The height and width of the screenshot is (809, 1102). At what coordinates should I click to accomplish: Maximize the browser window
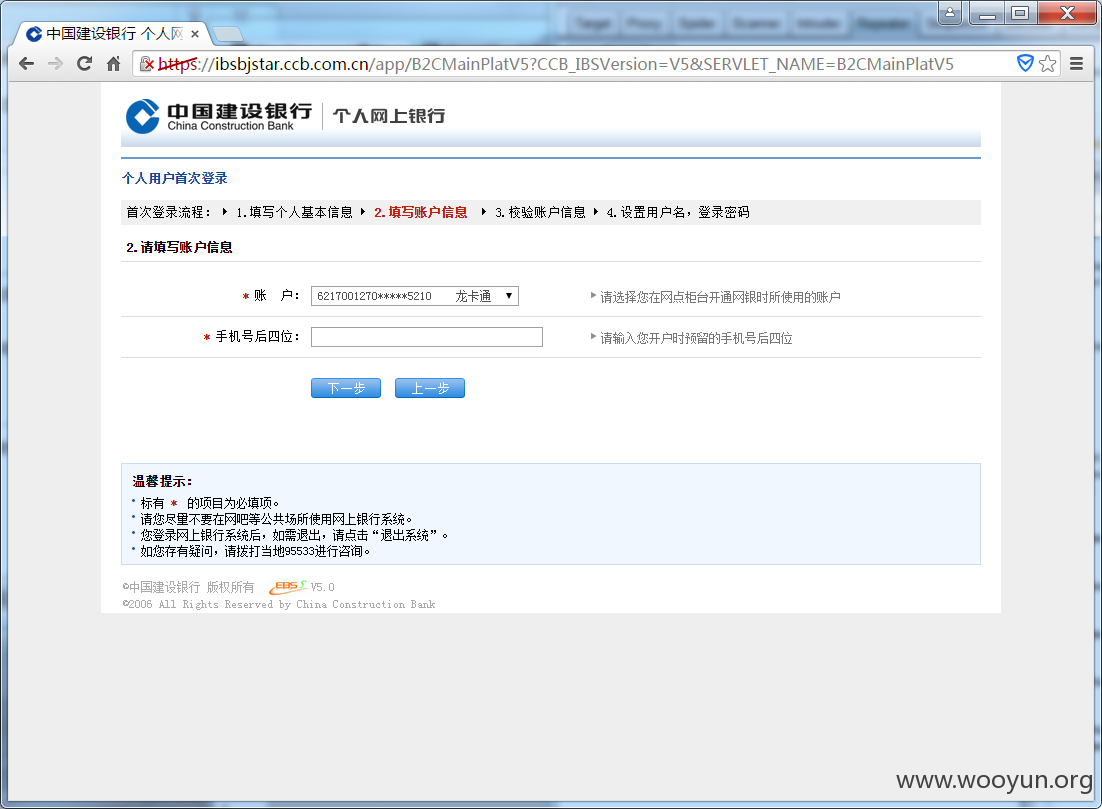tap(1020, 13)
